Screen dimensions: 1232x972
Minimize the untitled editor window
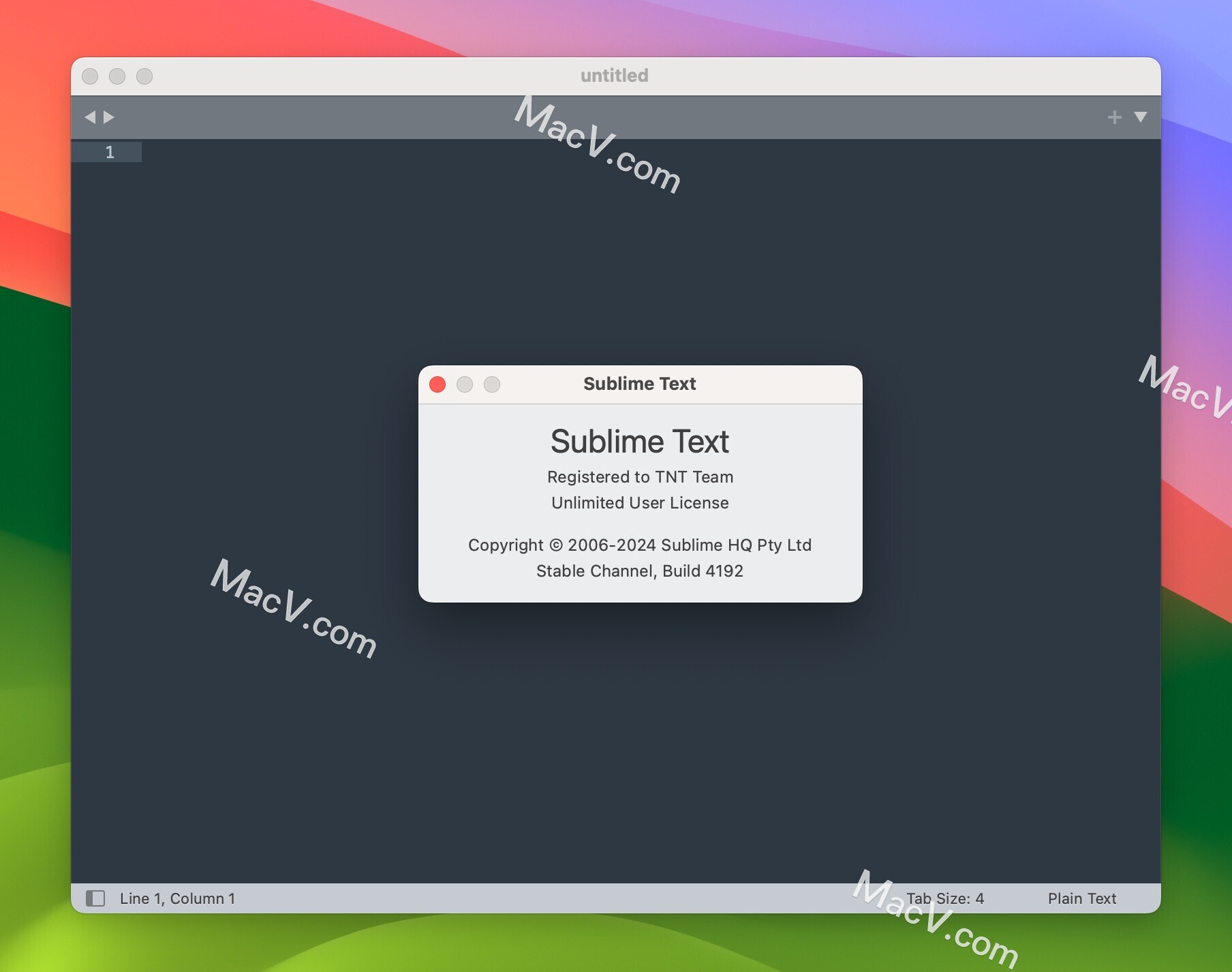(117, 76)
